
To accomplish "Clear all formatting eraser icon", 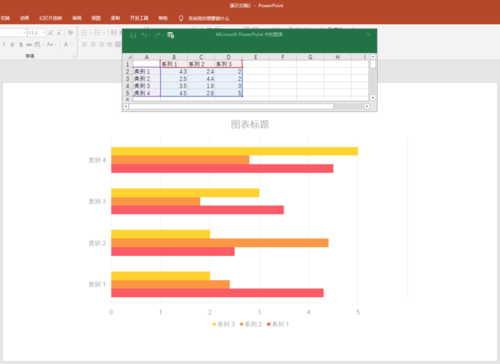I will (x=70, y=33).
